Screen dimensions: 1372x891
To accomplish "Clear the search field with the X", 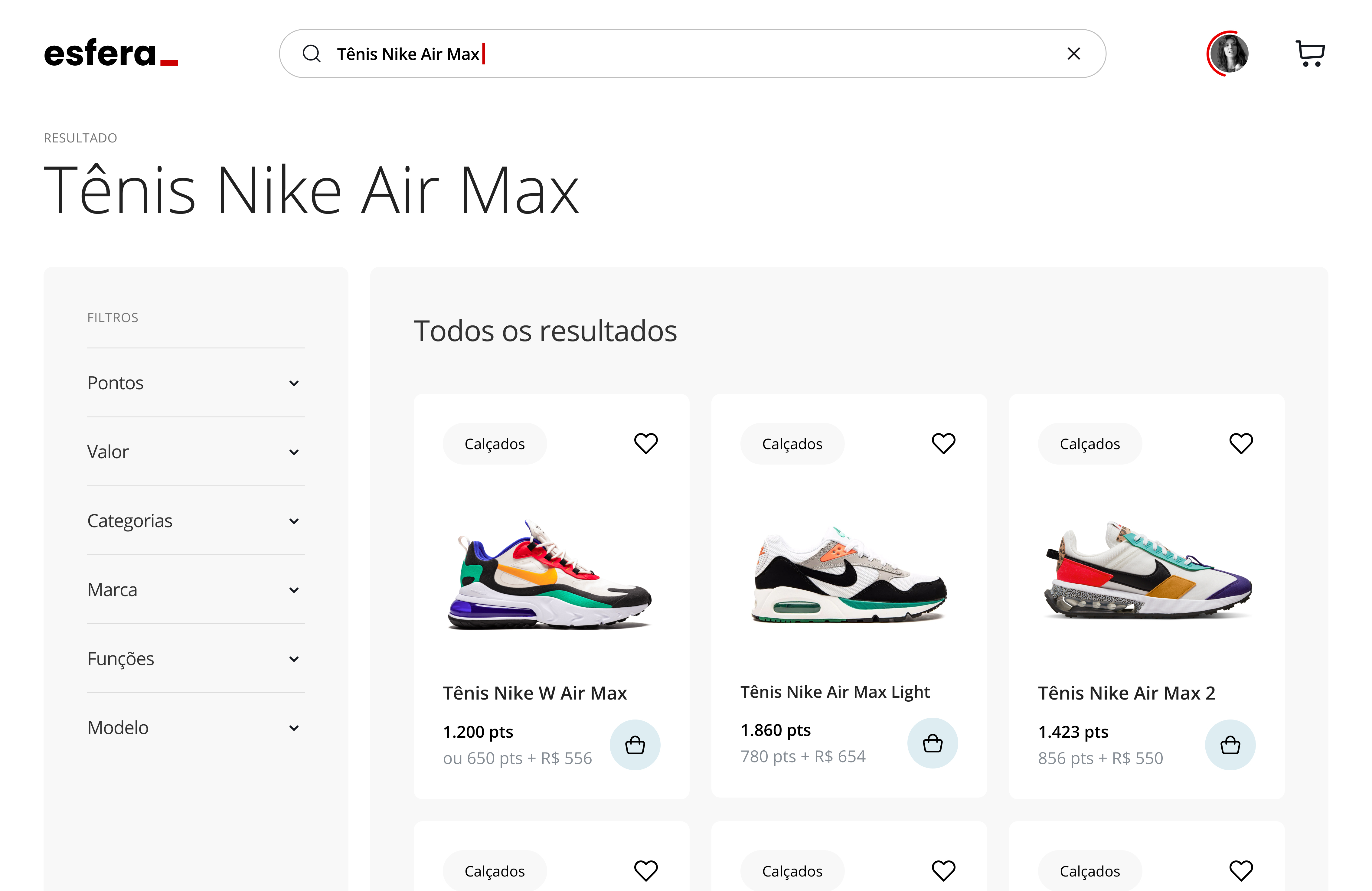I will [1073, 53].
